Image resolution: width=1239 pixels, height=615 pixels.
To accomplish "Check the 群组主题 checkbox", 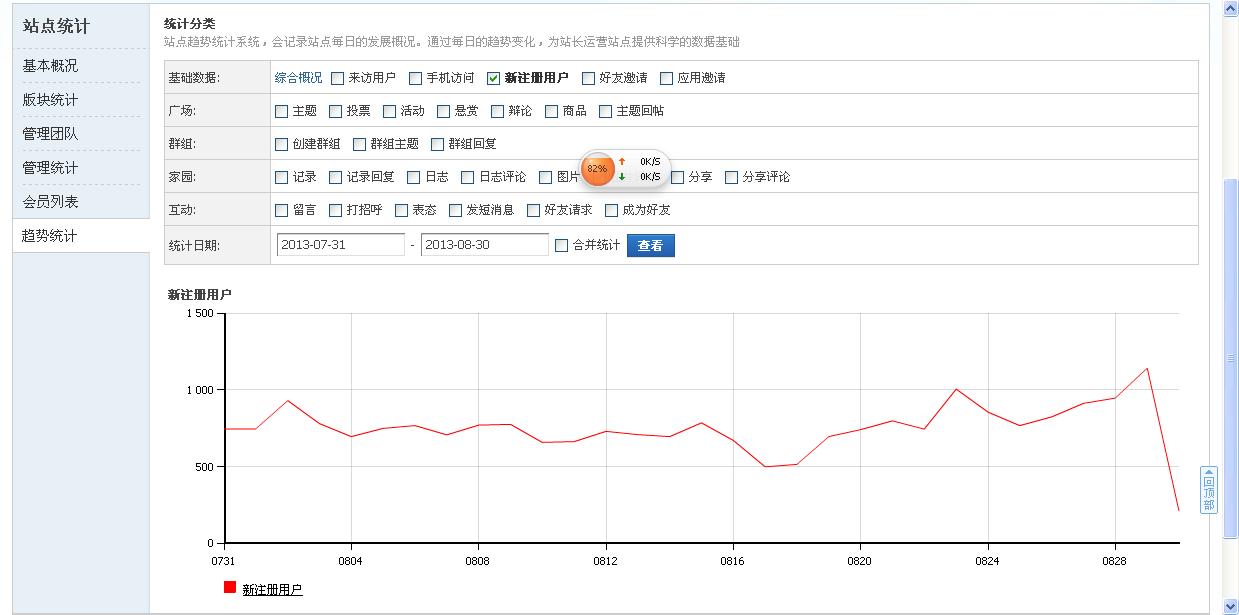I will tap(360, 144).
